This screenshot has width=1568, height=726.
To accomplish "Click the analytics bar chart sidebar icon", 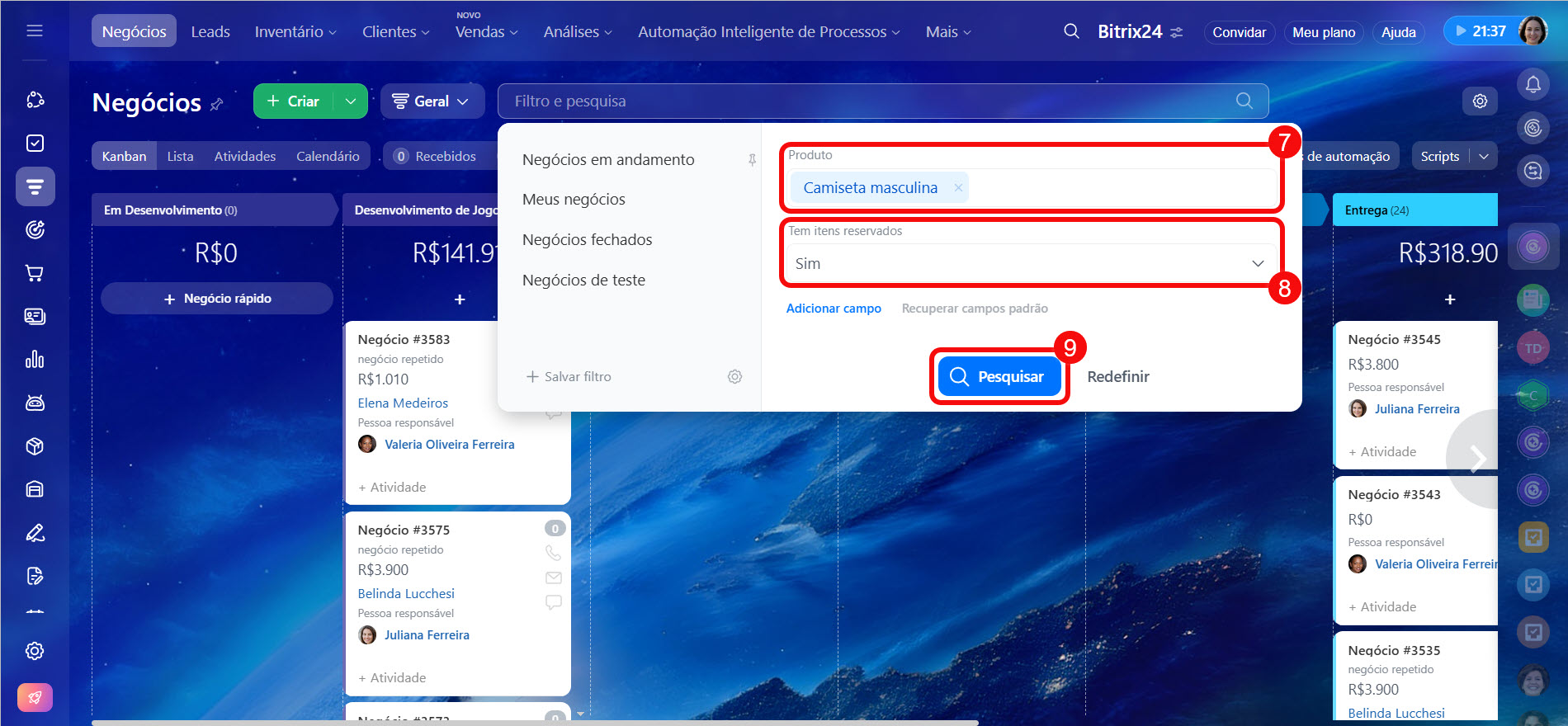I will pyautogui.click(x=35, y=360).
